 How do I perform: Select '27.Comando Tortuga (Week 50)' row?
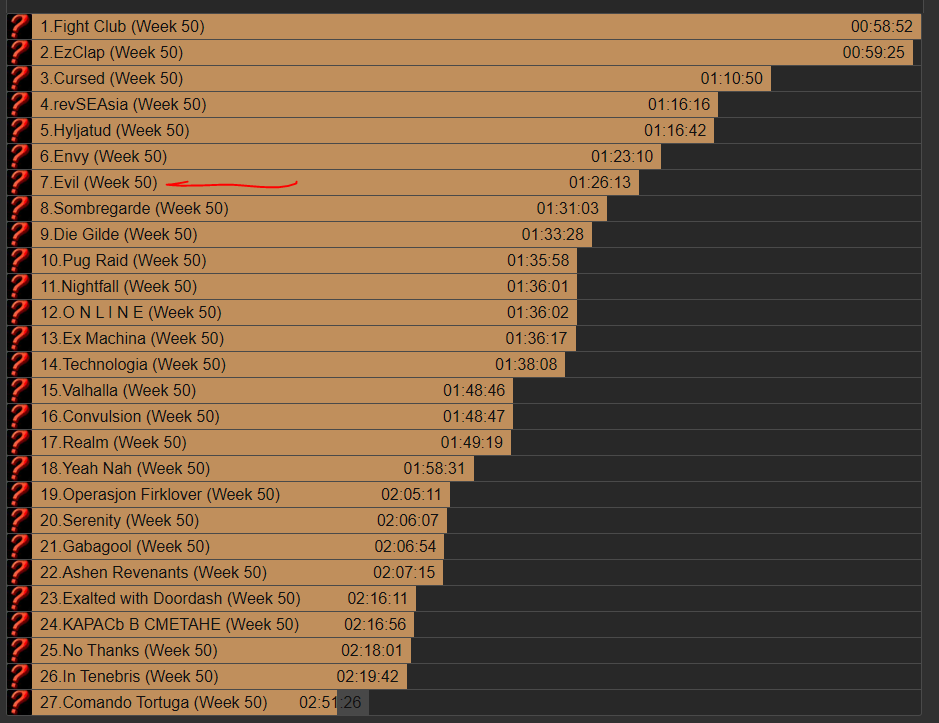[x=153, y=702]
